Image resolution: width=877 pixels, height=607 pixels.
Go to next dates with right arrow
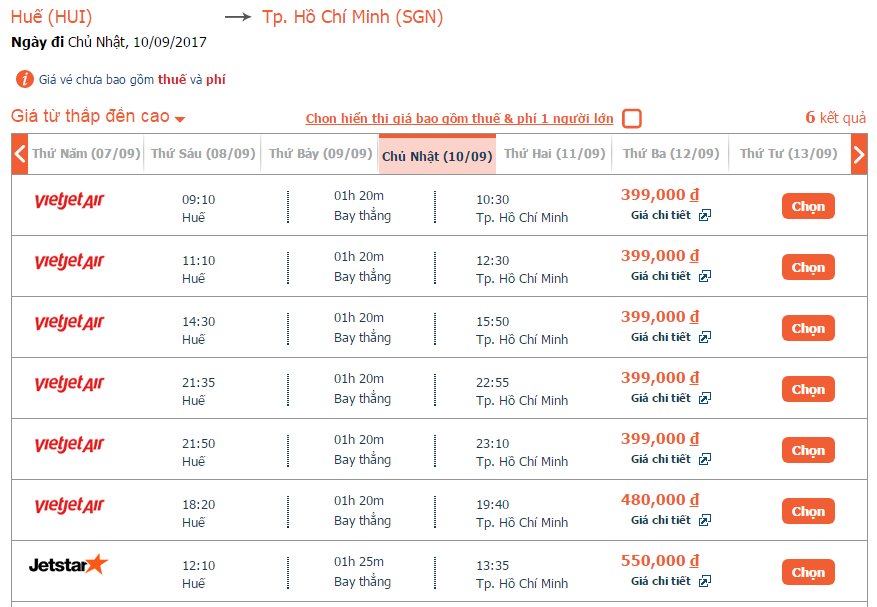[x=859, y=154]
